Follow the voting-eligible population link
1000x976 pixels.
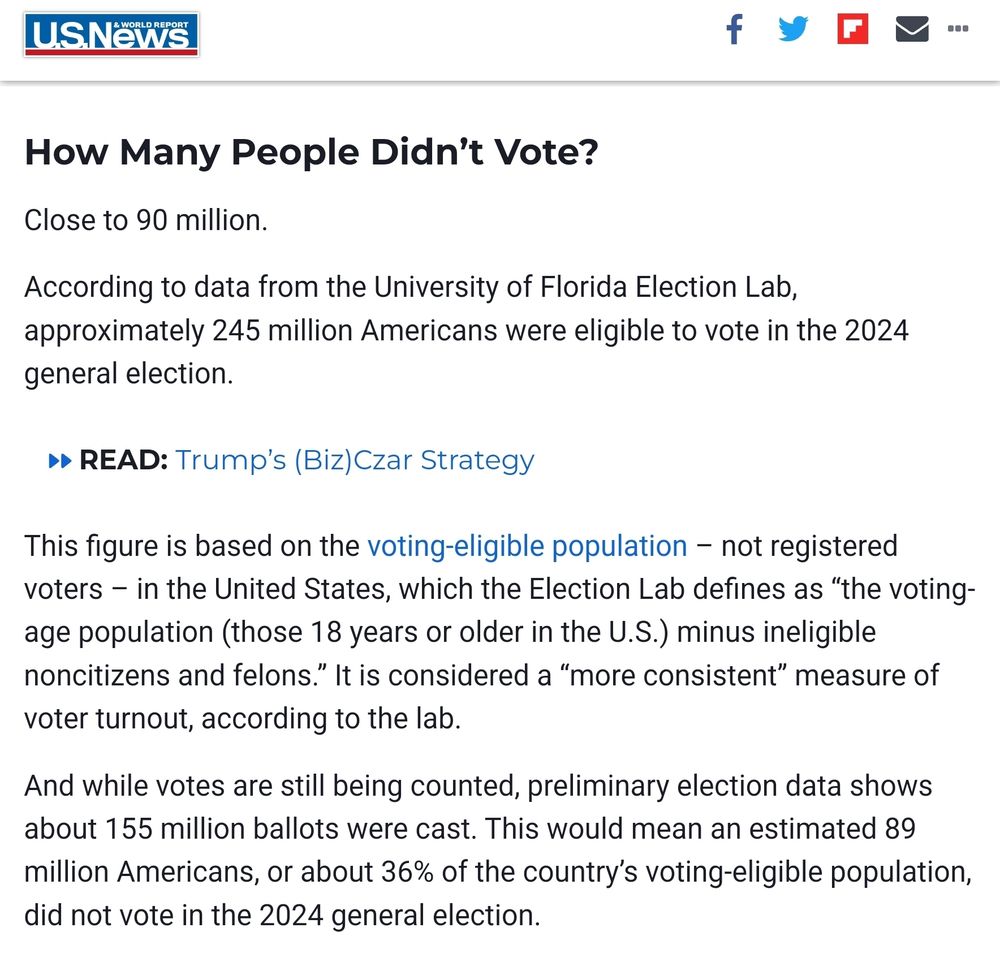tap(527, 547)
